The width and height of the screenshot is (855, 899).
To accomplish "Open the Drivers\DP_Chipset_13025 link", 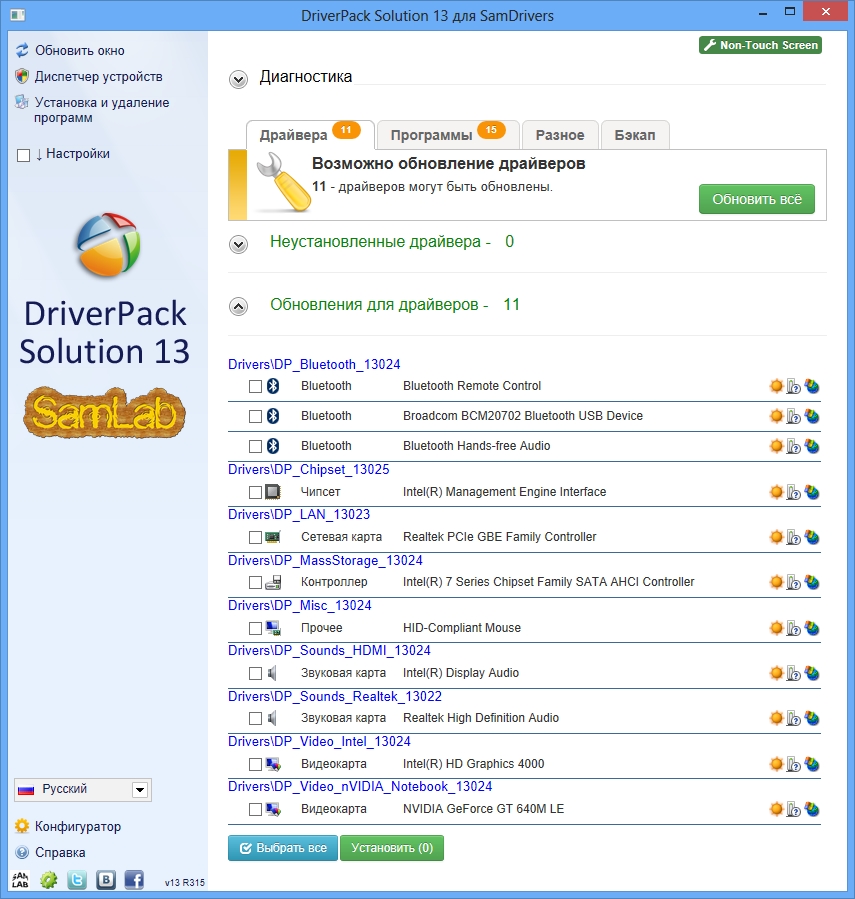I will (308, 469).
